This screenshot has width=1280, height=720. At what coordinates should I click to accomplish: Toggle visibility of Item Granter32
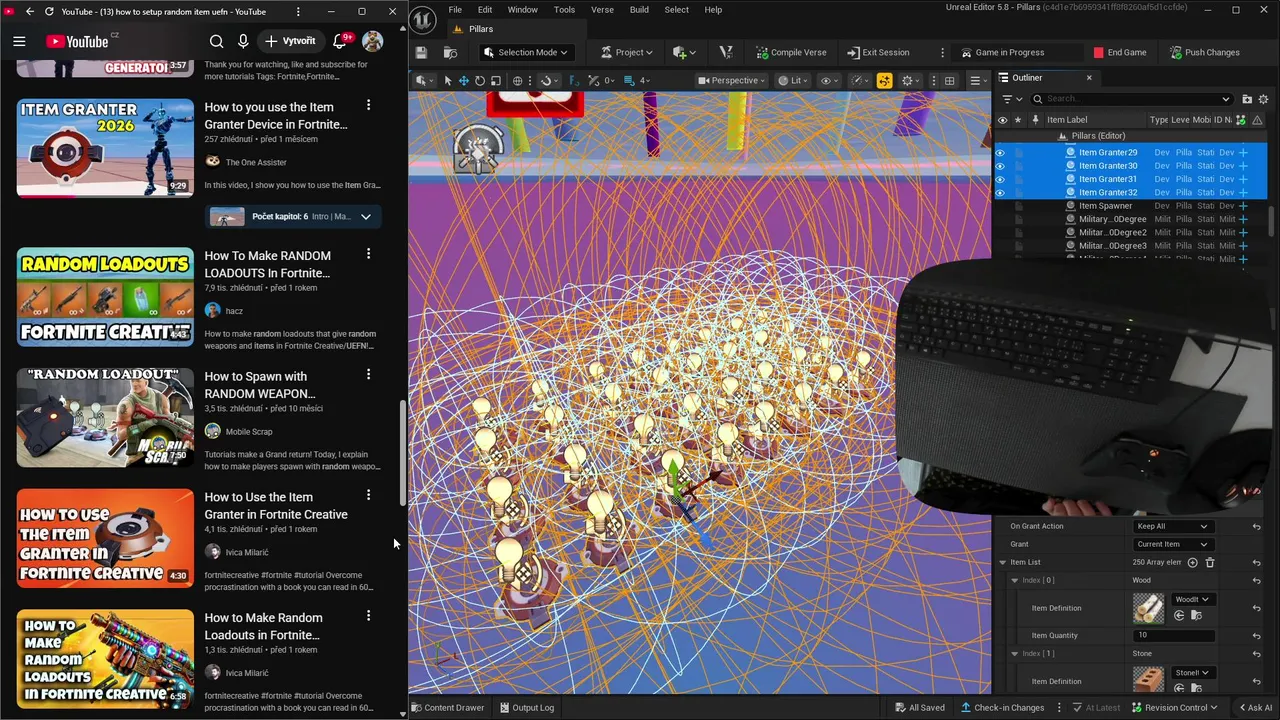[1000, 192]
